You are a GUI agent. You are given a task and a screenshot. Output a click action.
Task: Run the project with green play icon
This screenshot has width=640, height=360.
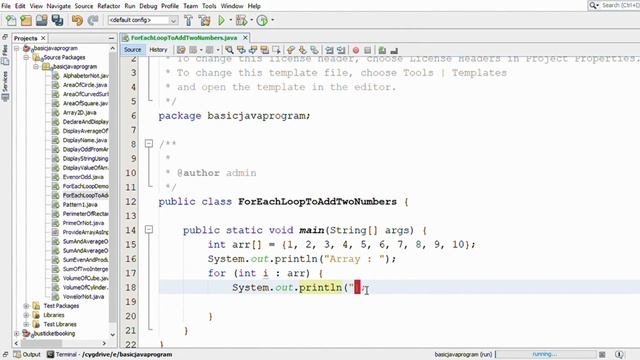click(221, 20)
